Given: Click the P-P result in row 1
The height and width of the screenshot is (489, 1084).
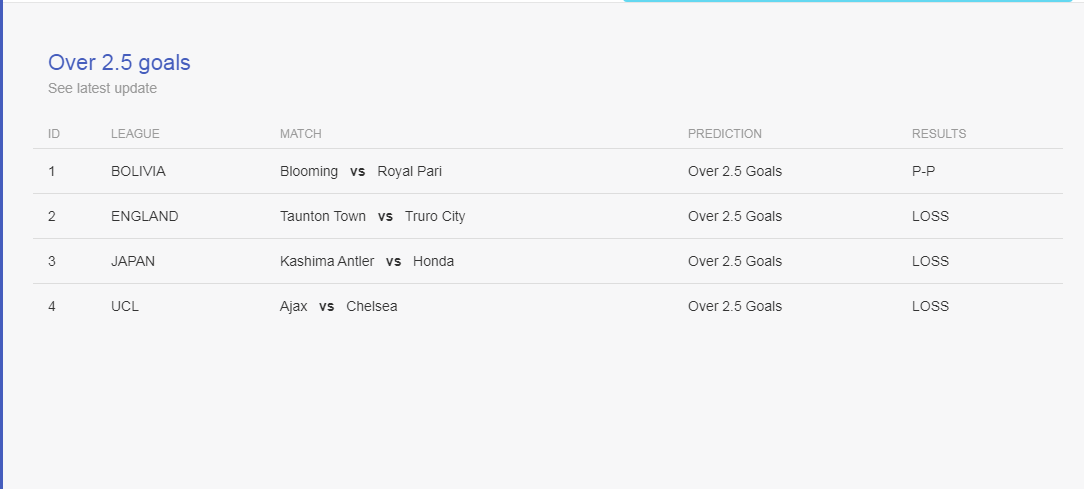Looking at the screenshot, I should pos(924,172).
